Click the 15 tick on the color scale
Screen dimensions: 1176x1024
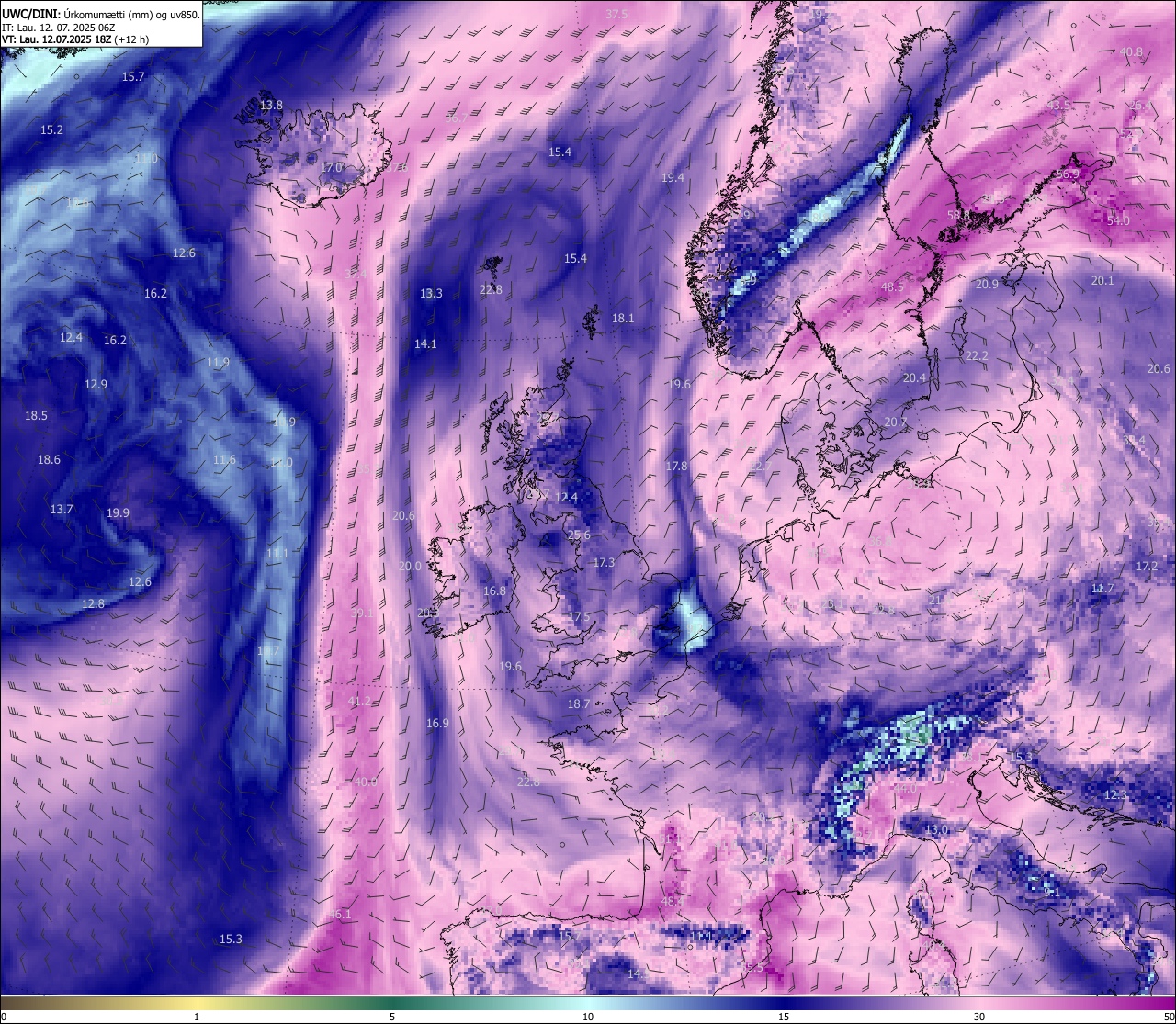click(x=784, y=1017)
